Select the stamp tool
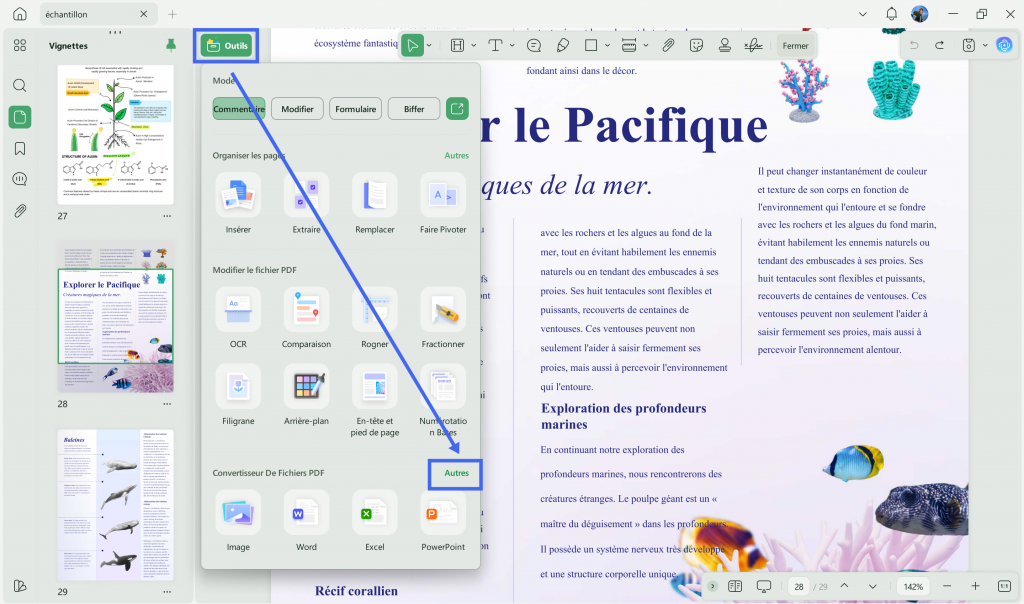The height and width of the screenshot is (604, 1024). (725, 46)
